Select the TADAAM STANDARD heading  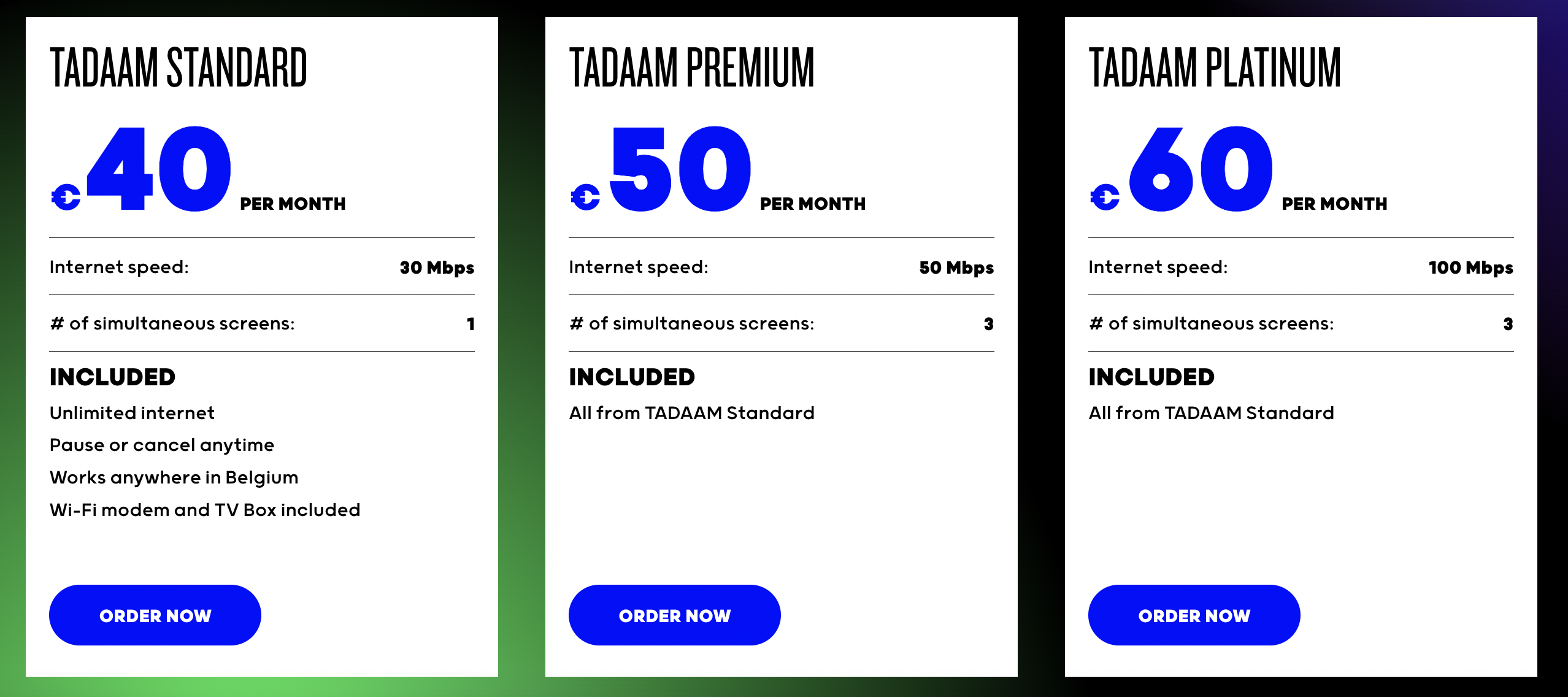[179, 67]
